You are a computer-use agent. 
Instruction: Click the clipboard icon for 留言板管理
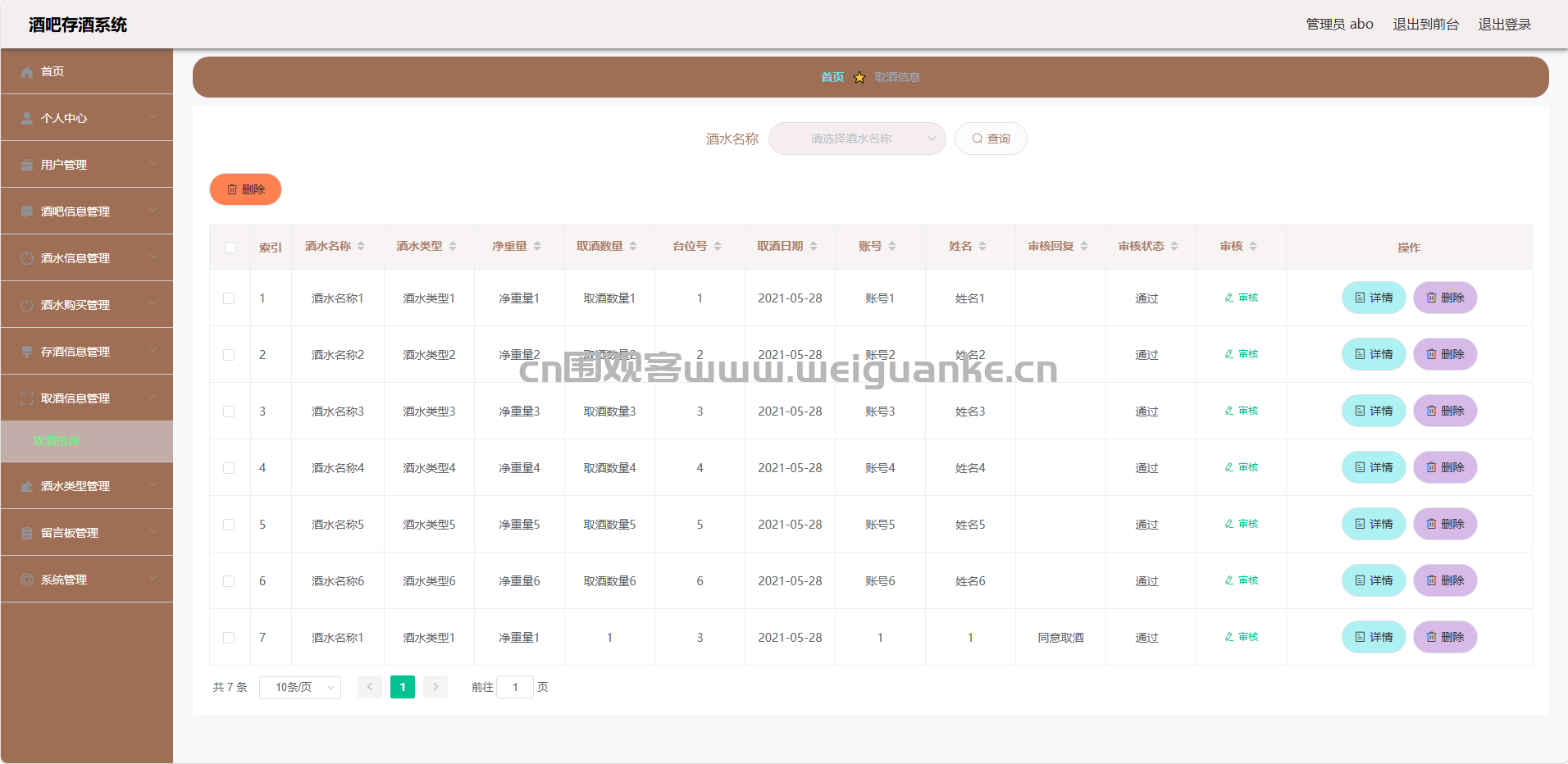pos(27,534)
